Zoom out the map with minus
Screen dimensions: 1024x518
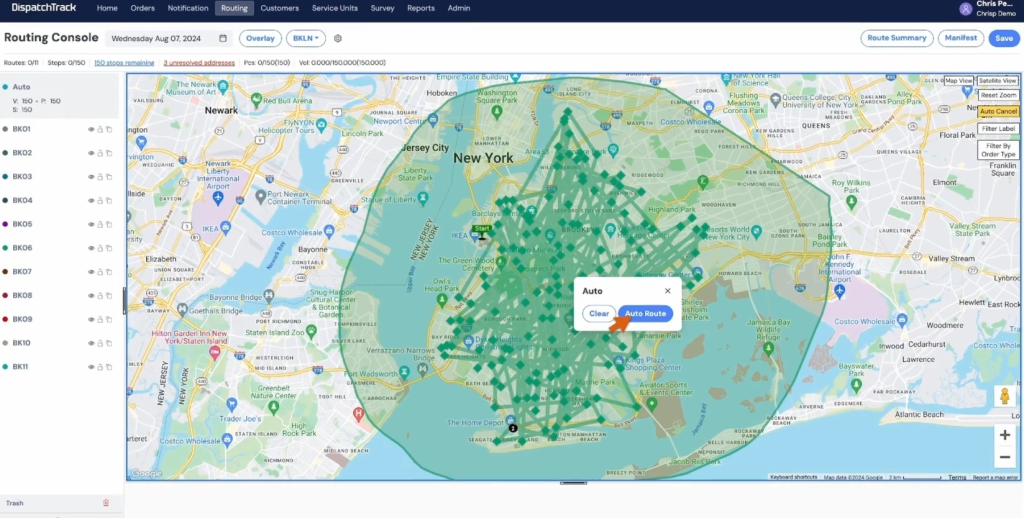click(1004, 457)
